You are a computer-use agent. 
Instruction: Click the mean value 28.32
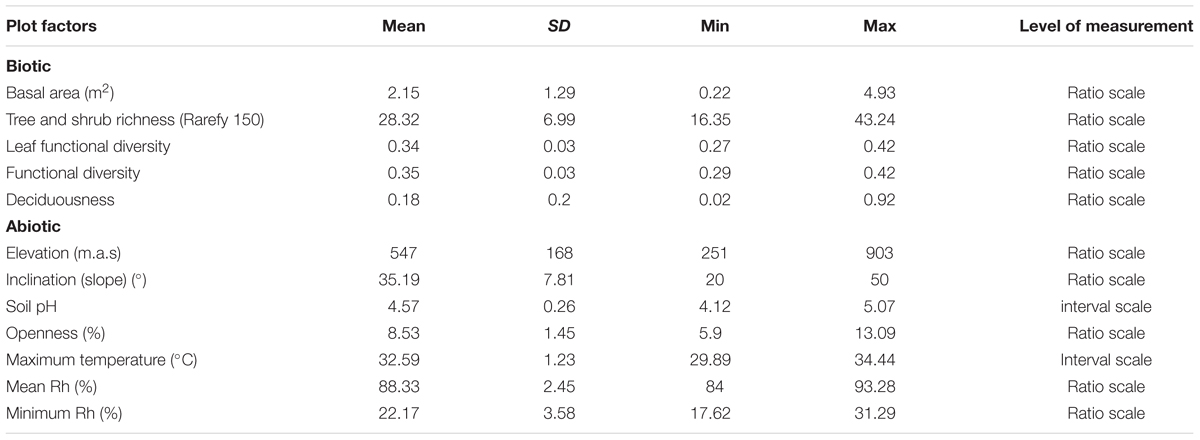[x=404, y=120]
